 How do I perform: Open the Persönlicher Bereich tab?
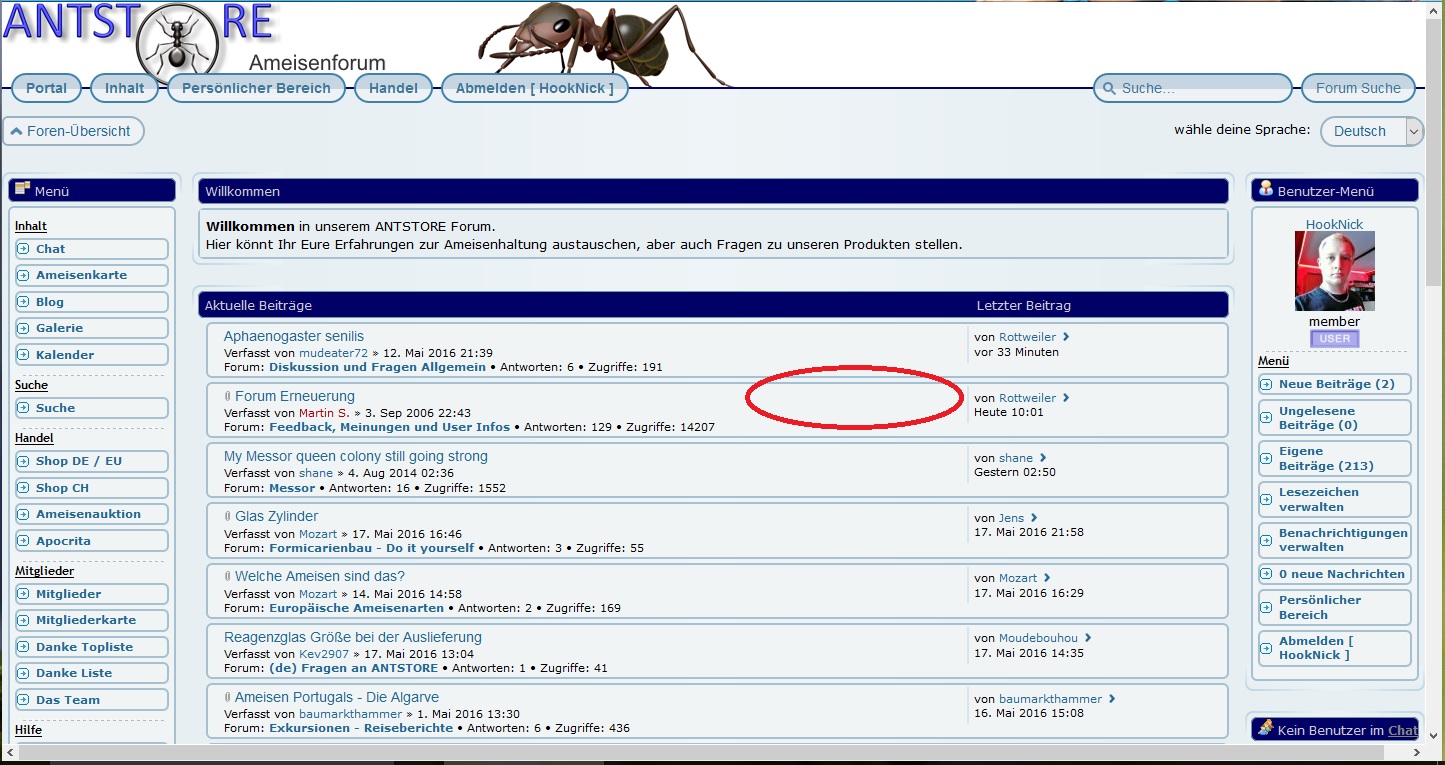click(x=256, y=88)
